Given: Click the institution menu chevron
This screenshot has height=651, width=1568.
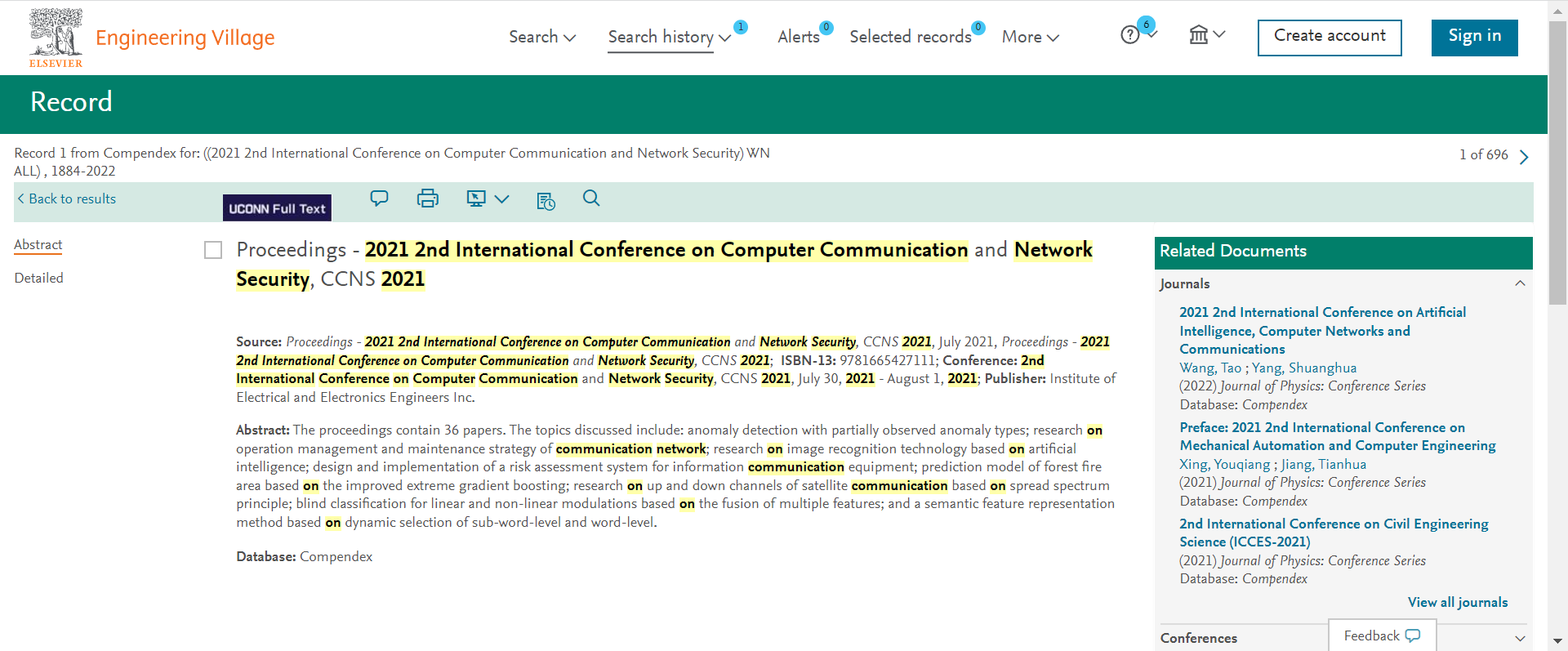Looking at the screenshot, I should 1219,34.
